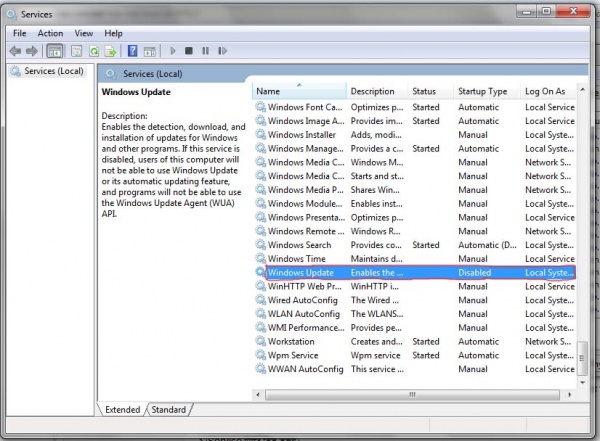Image resolution: width=600 pixels, height=441 pixels.
Task: Switch to the Extended tab
Action: coord(122,409)
